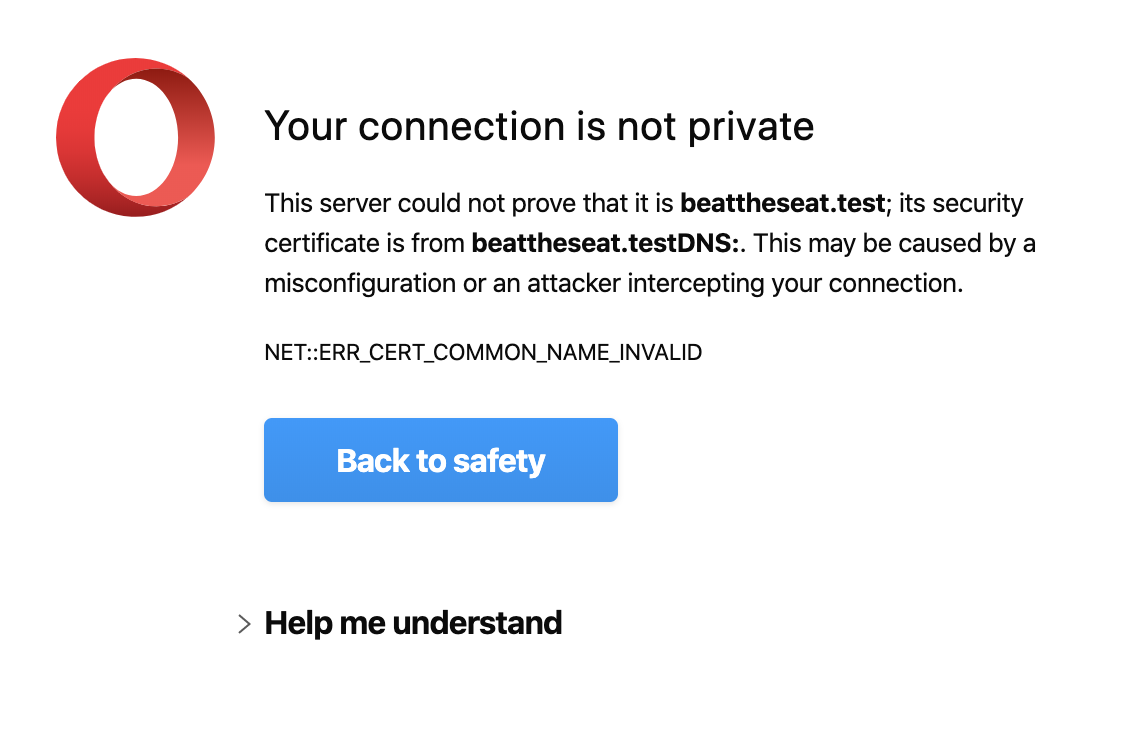Open the Help me understand section label
Viewport: 1136px width, 738px height.
pyautogui.click(x=413, y=623)
